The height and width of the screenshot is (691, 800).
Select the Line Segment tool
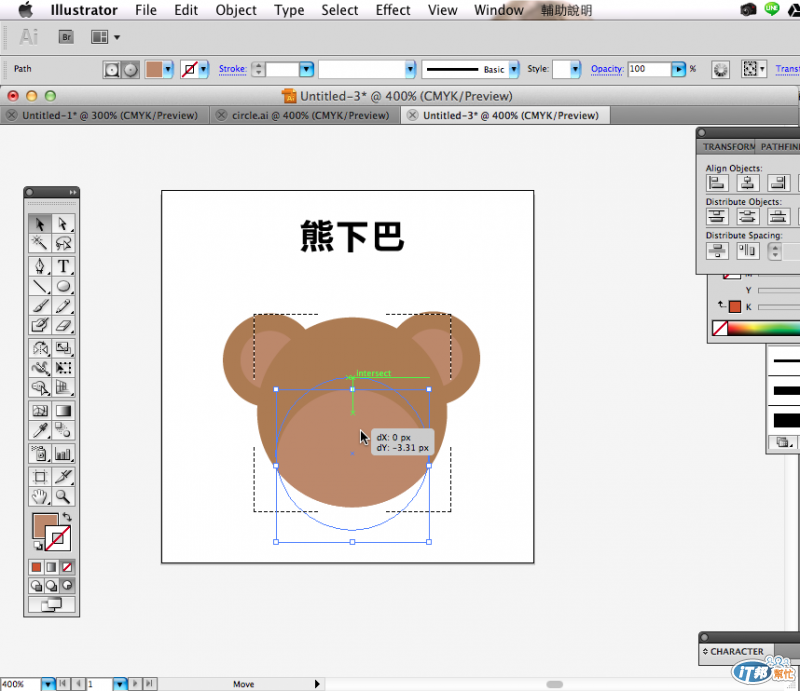(x=40, y=286)
